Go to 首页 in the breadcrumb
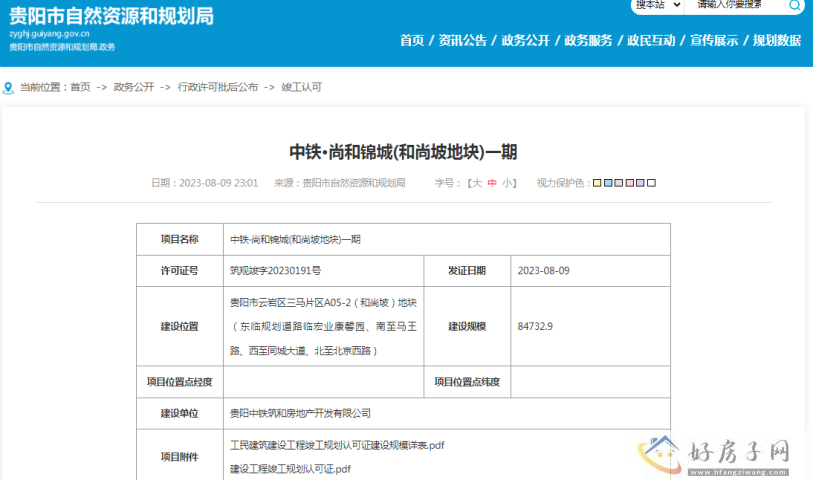 coord(80,87)
